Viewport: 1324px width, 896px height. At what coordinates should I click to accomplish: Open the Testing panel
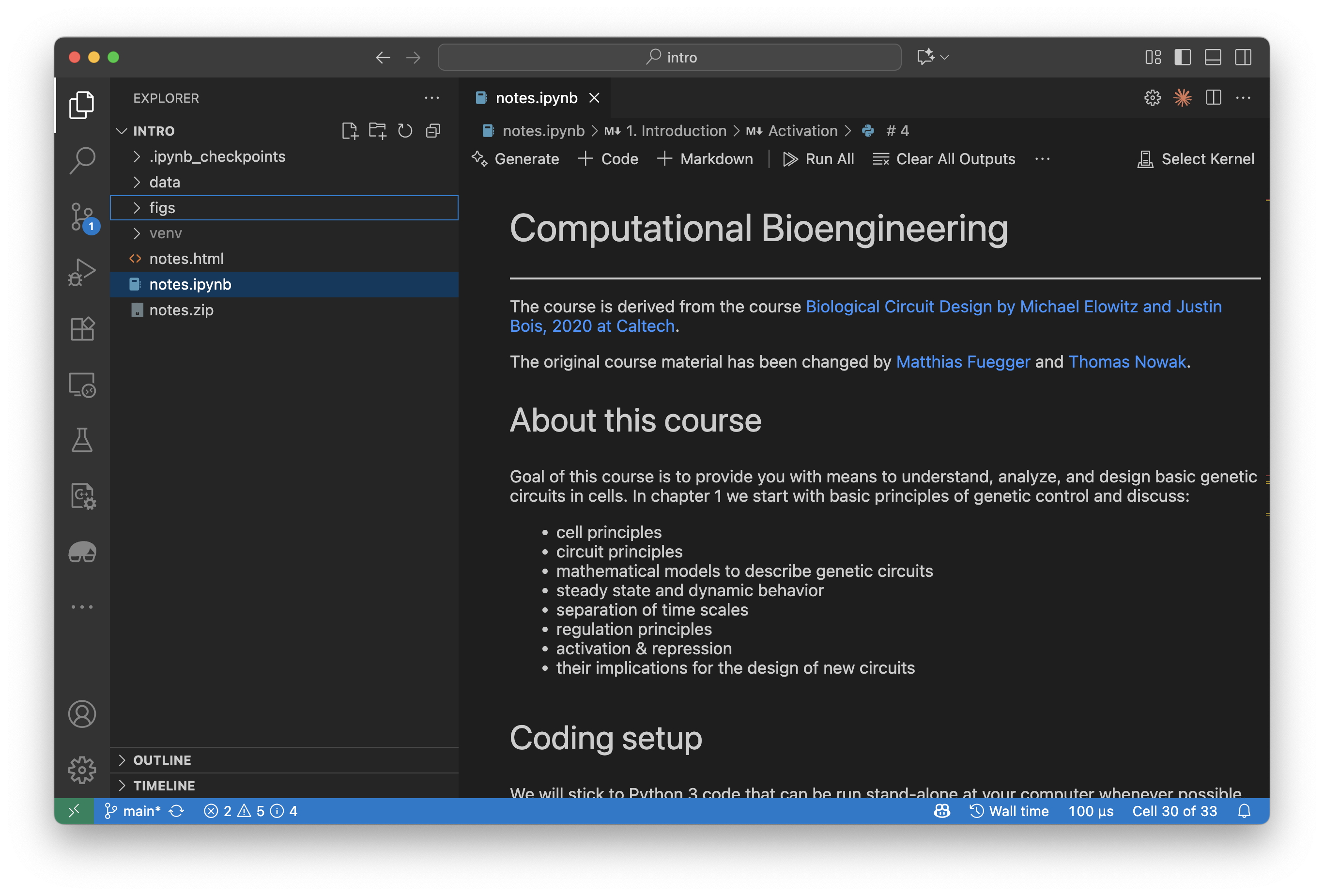(x=82, y=439)
